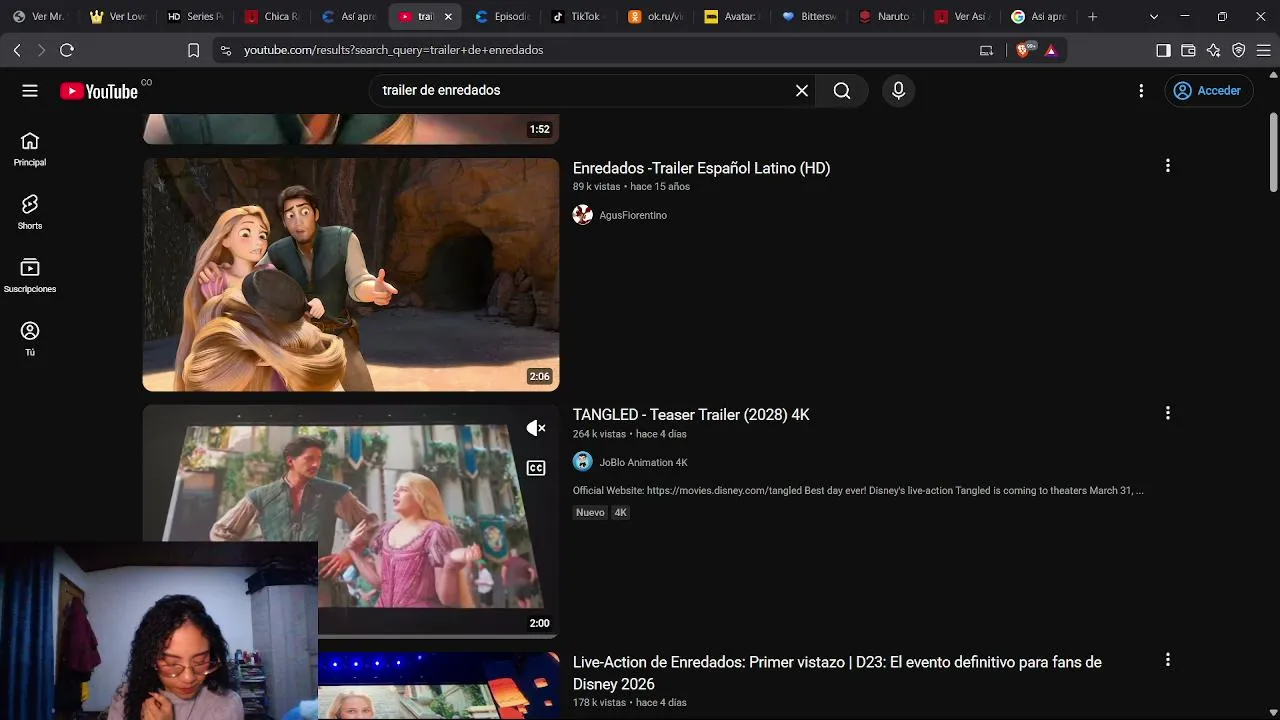Click the browser address bar URL
This screenshot has height=720, width=1280.
[394, 50]
